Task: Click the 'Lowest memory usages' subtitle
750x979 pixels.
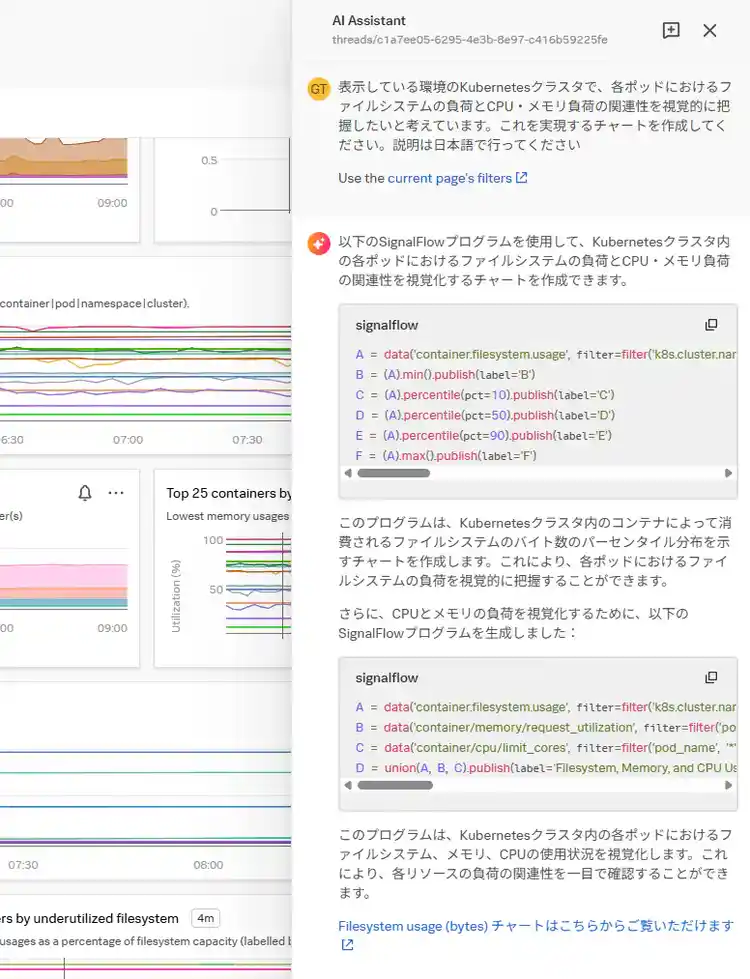Action: click(x=227, y=516)
